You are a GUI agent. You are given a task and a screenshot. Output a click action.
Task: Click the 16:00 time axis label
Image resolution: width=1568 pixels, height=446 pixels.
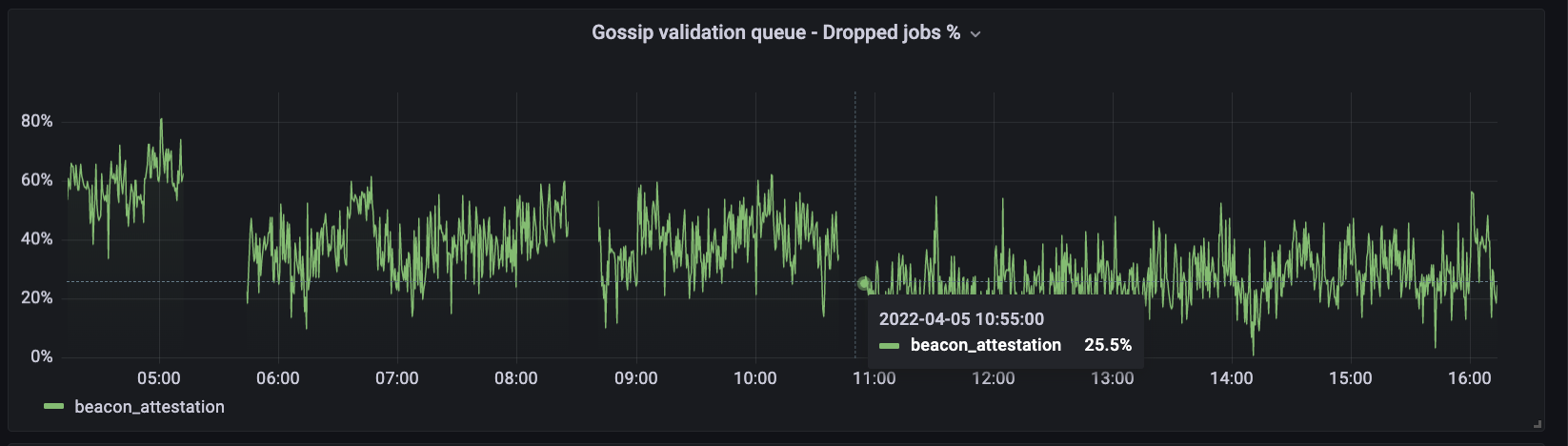point(1470,378)
